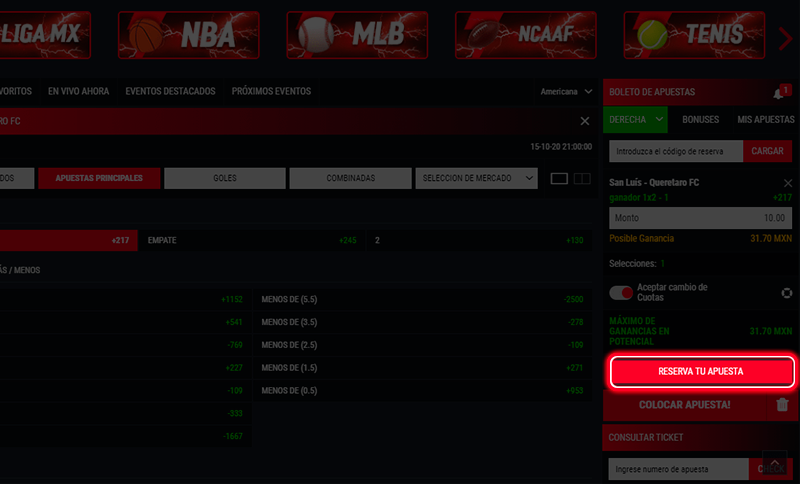Expand the DERECHA bet type dropdown
The image size is (800, 484).
pos(635,119)
